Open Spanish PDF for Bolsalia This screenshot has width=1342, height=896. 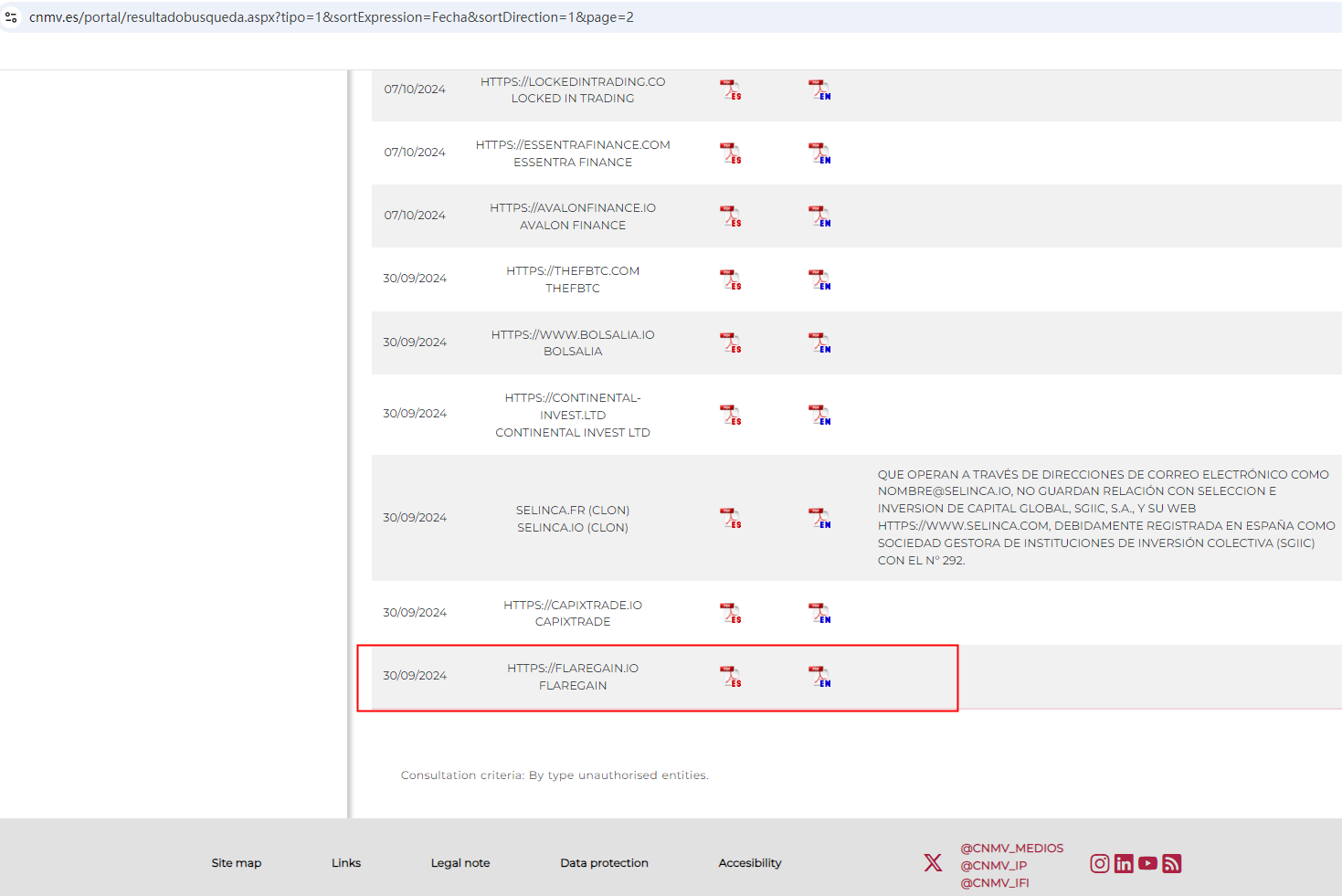tap(731, 343)
